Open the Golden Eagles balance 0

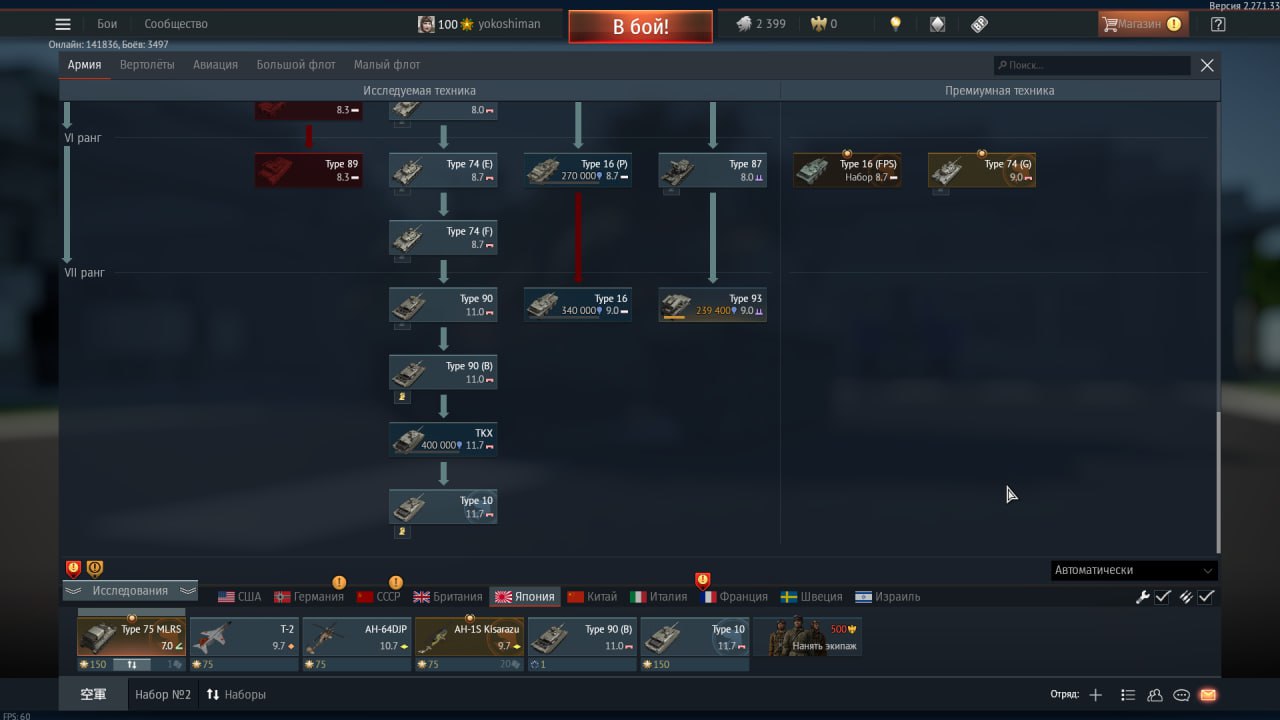(823, 24)
